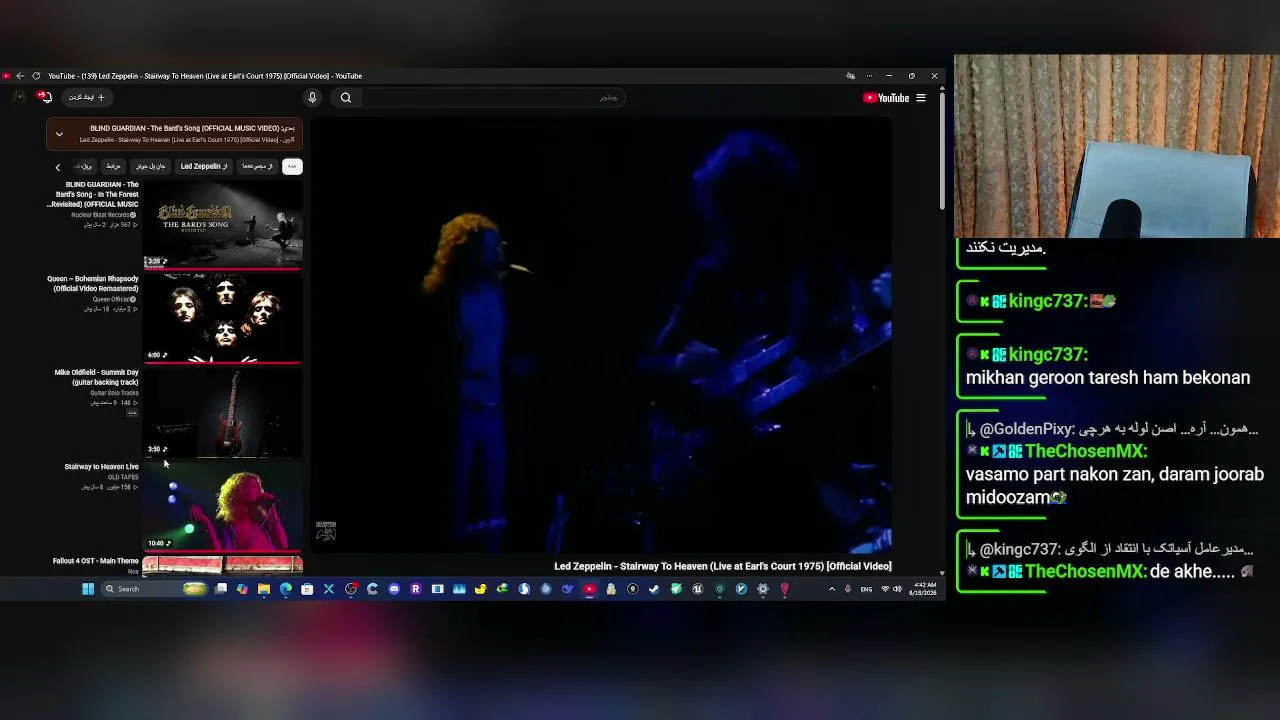Go back with the browser back arrow

click(20, 76)
